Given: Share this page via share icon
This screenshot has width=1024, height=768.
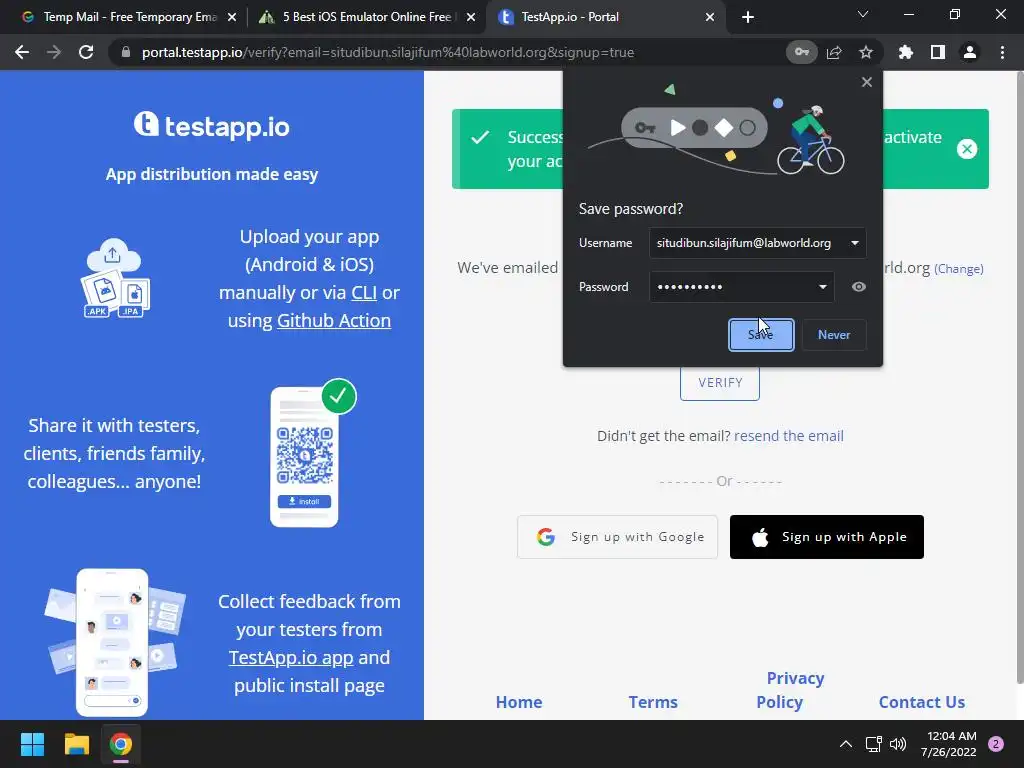Looking at the screenshot, I should [834, 52].
